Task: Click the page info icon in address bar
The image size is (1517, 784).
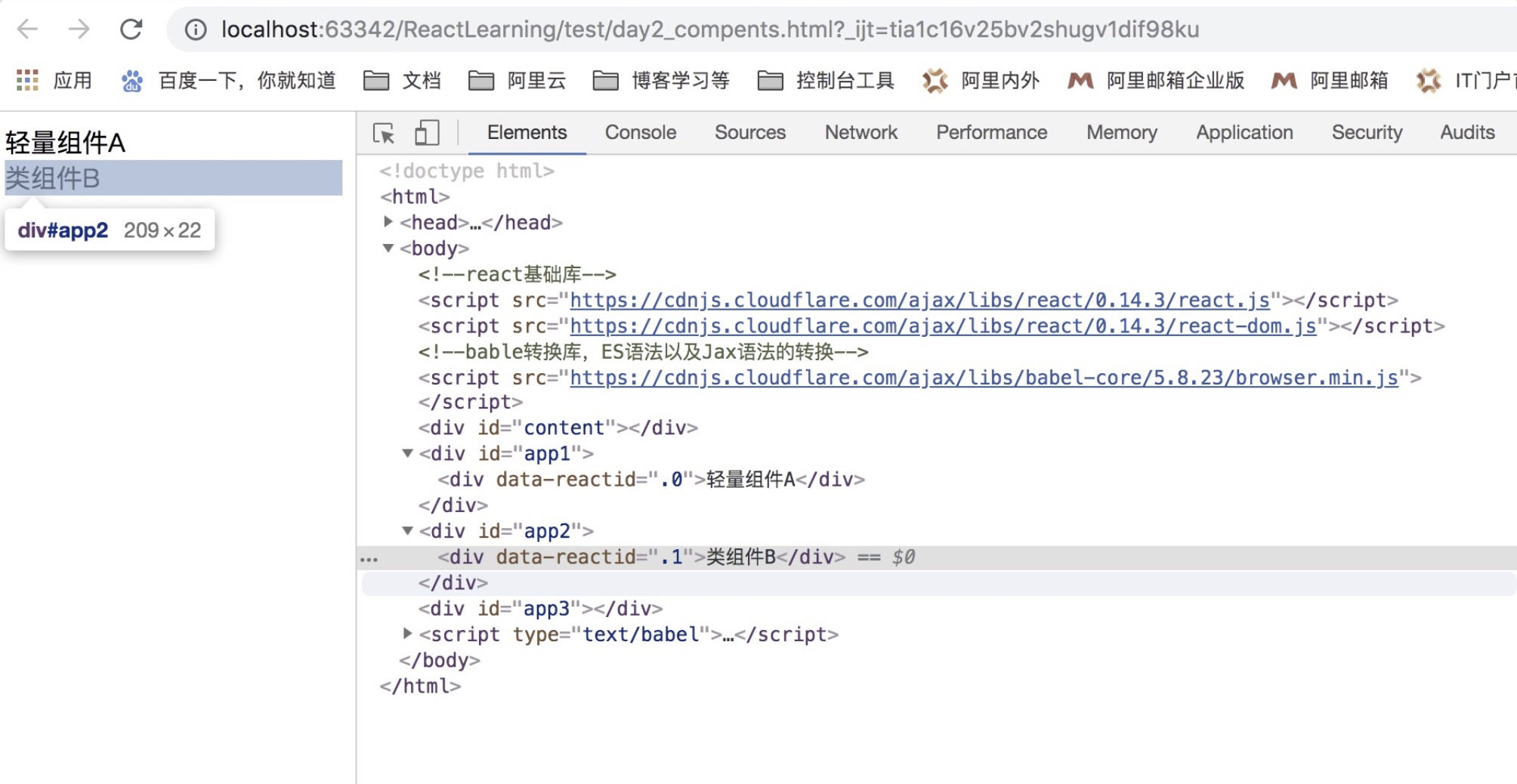Action: (x=195, y=30)
